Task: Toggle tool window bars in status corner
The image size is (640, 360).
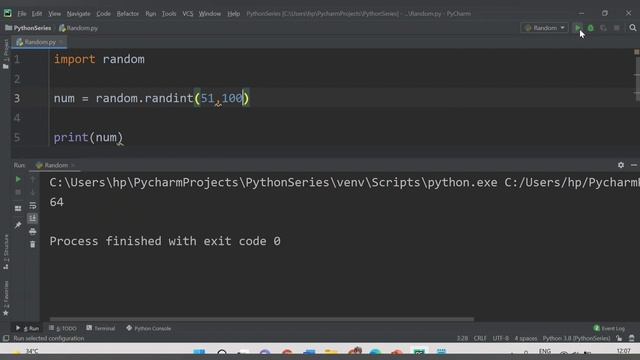Action: tap(6, 338)
